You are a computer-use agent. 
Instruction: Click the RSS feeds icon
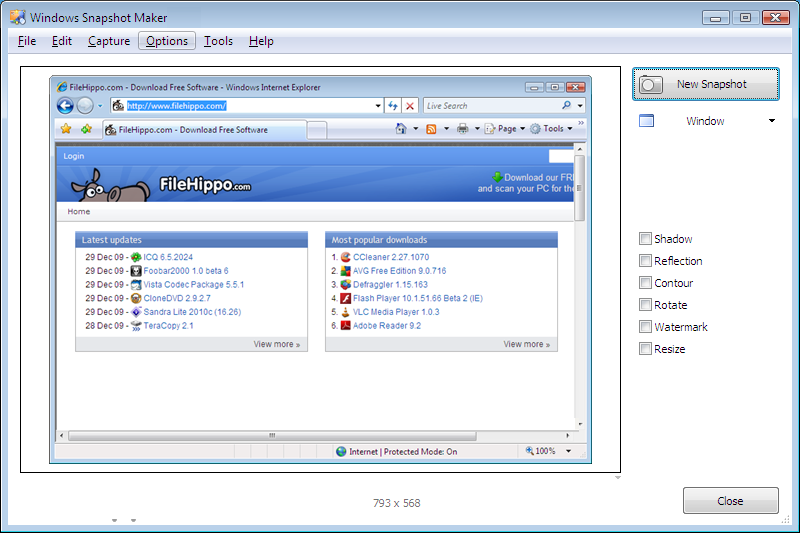[x=431, y=129]
